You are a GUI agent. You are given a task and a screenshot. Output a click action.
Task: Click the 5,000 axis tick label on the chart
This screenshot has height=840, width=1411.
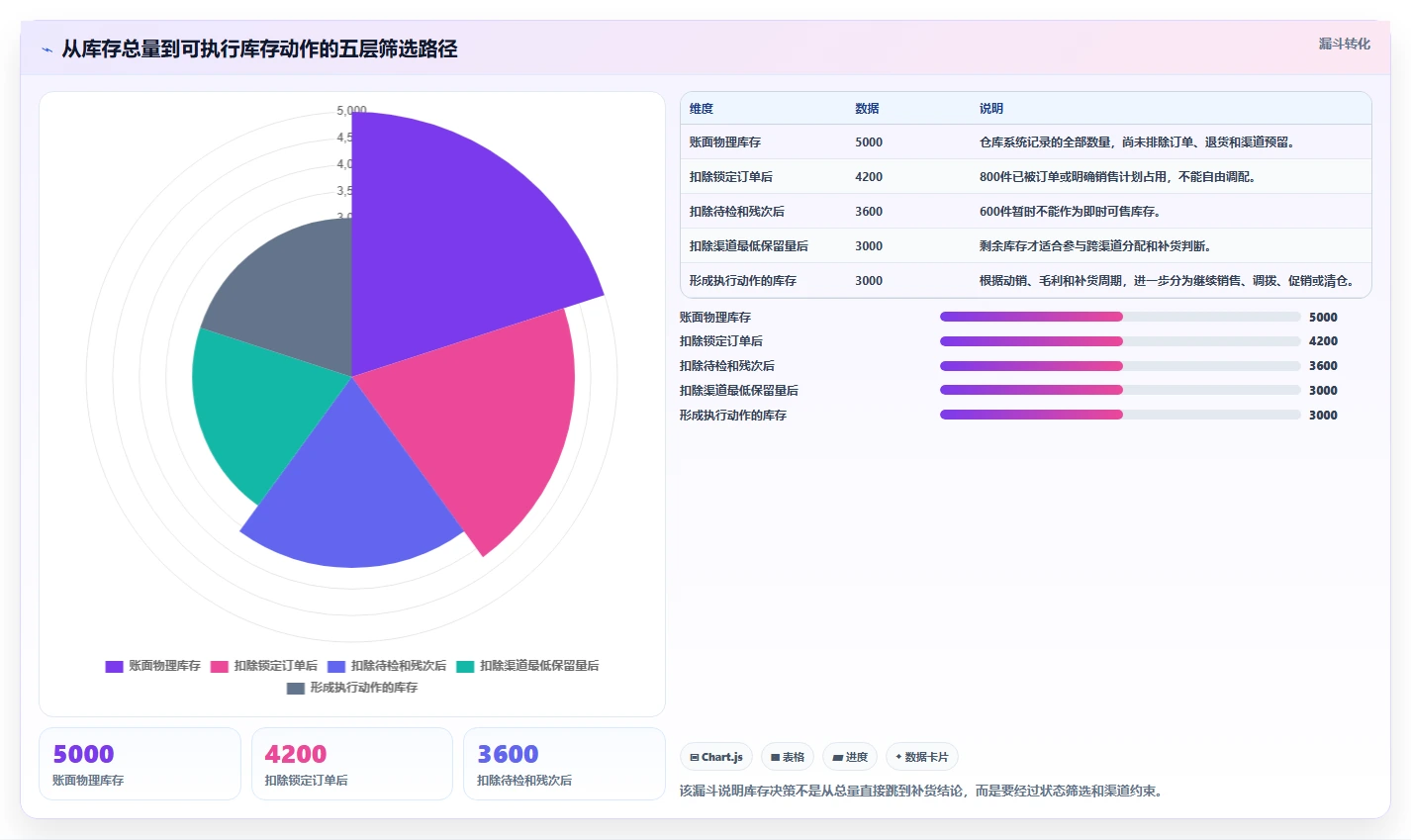click(351, 111)
